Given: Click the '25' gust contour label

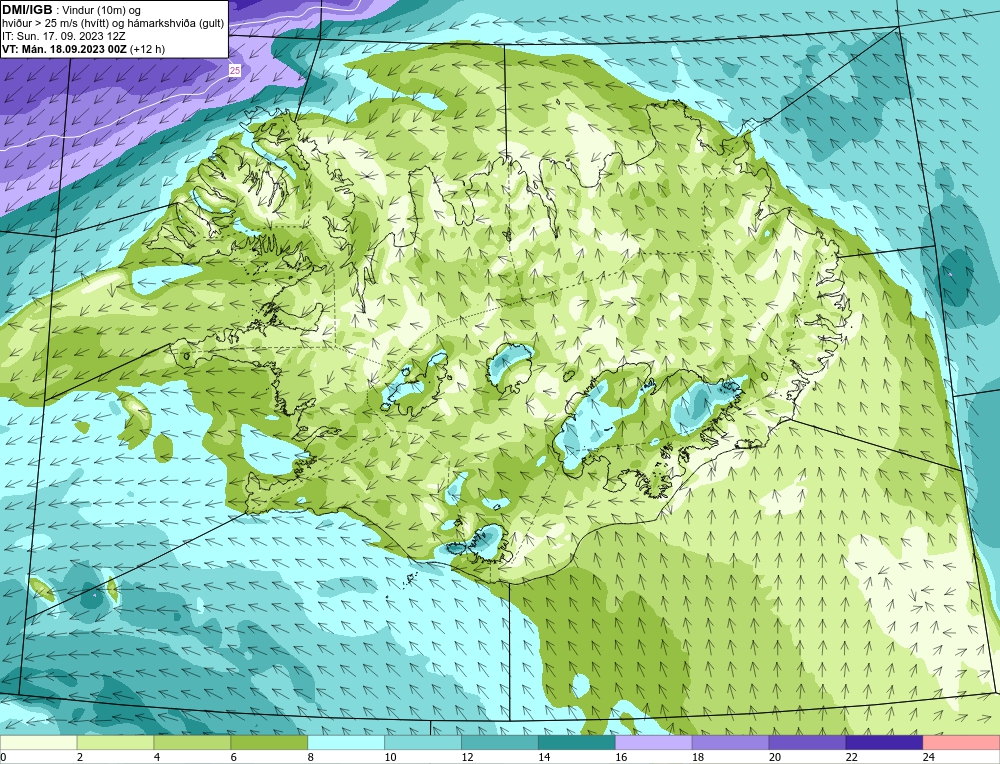Looking at the screenshot, I should point(235,71).
